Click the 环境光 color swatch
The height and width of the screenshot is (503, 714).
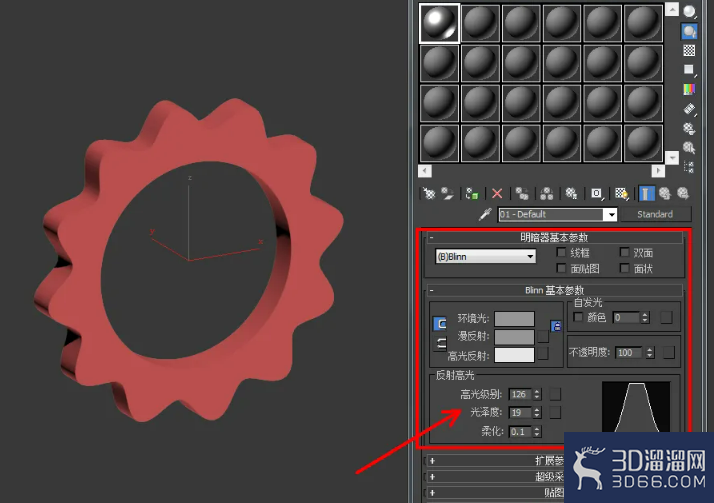[x=514, y=319]
